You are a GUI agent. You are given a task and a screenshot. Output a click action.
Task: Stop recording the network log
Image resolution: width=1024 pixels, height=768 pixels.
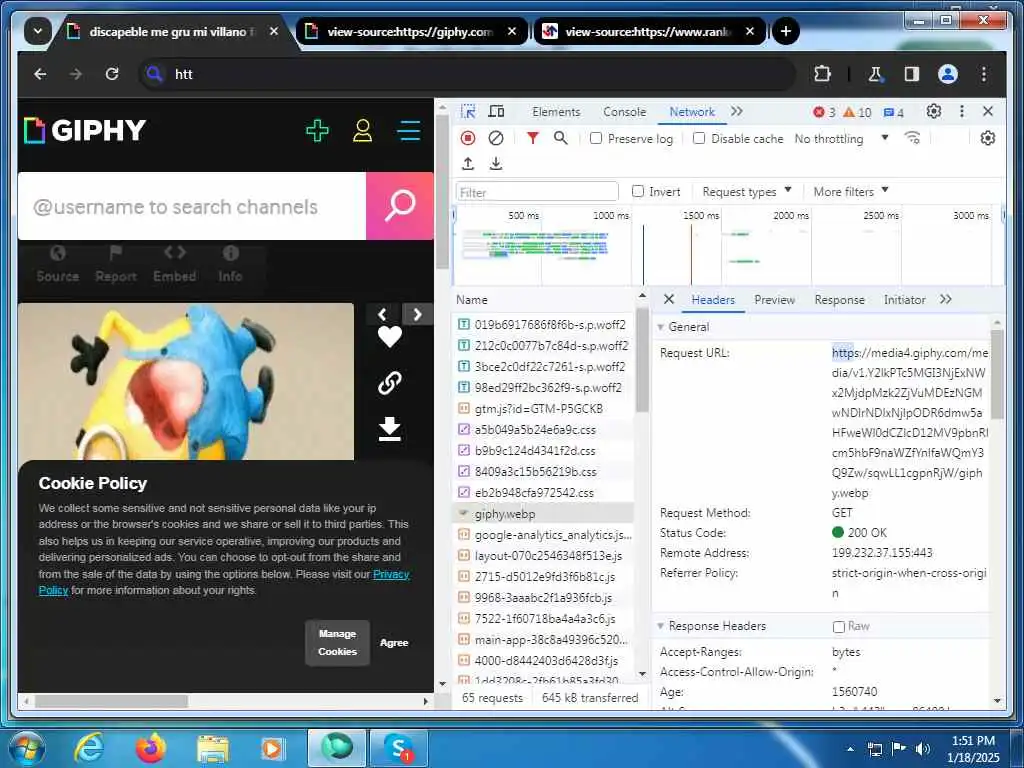[x=468, y=138]
